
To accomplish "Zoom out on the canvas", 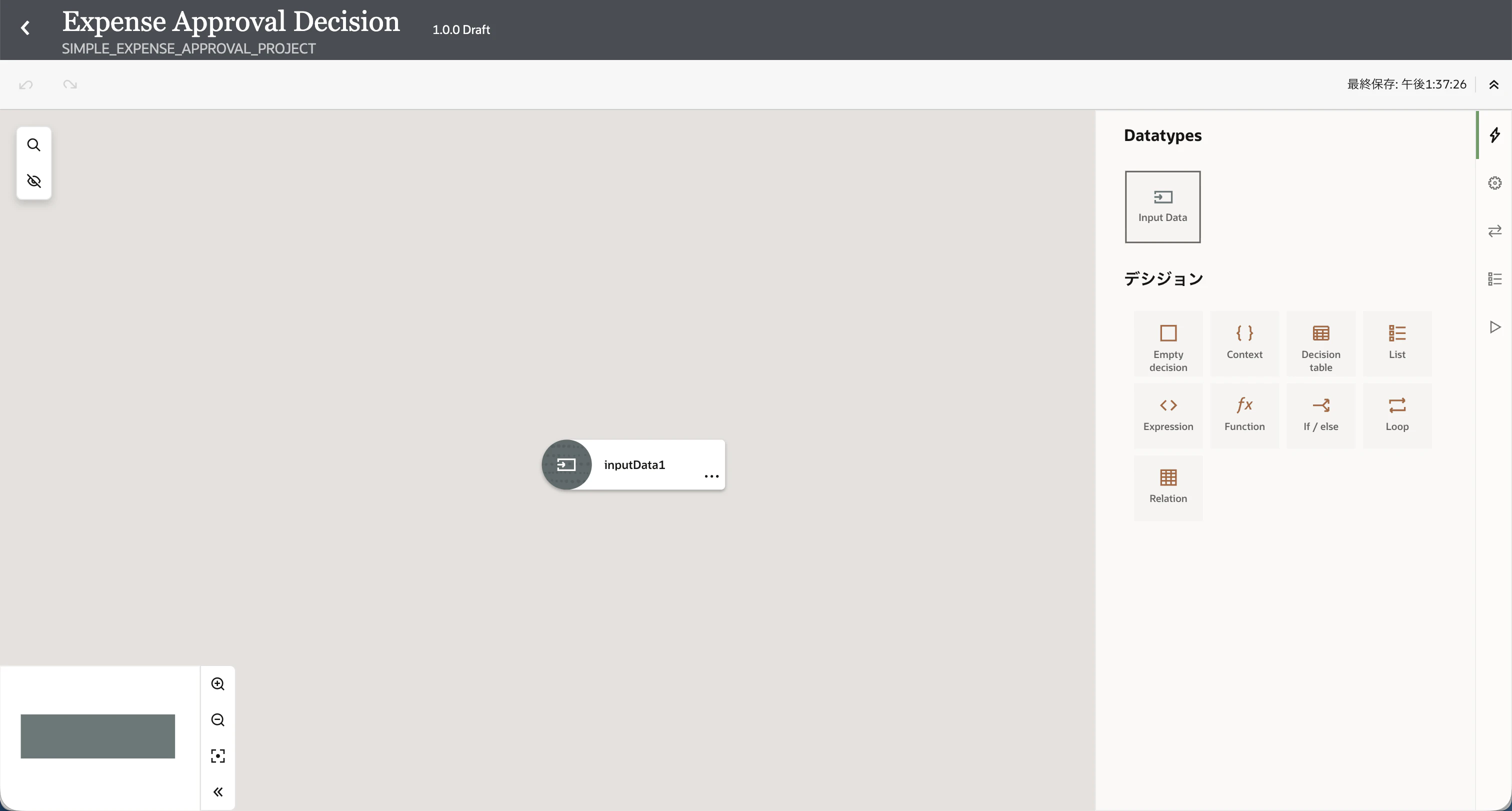I will coord(218,719).
